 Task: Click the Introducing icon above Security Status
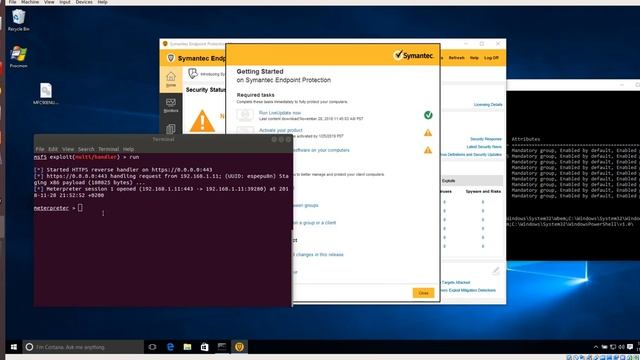[193, 73]
